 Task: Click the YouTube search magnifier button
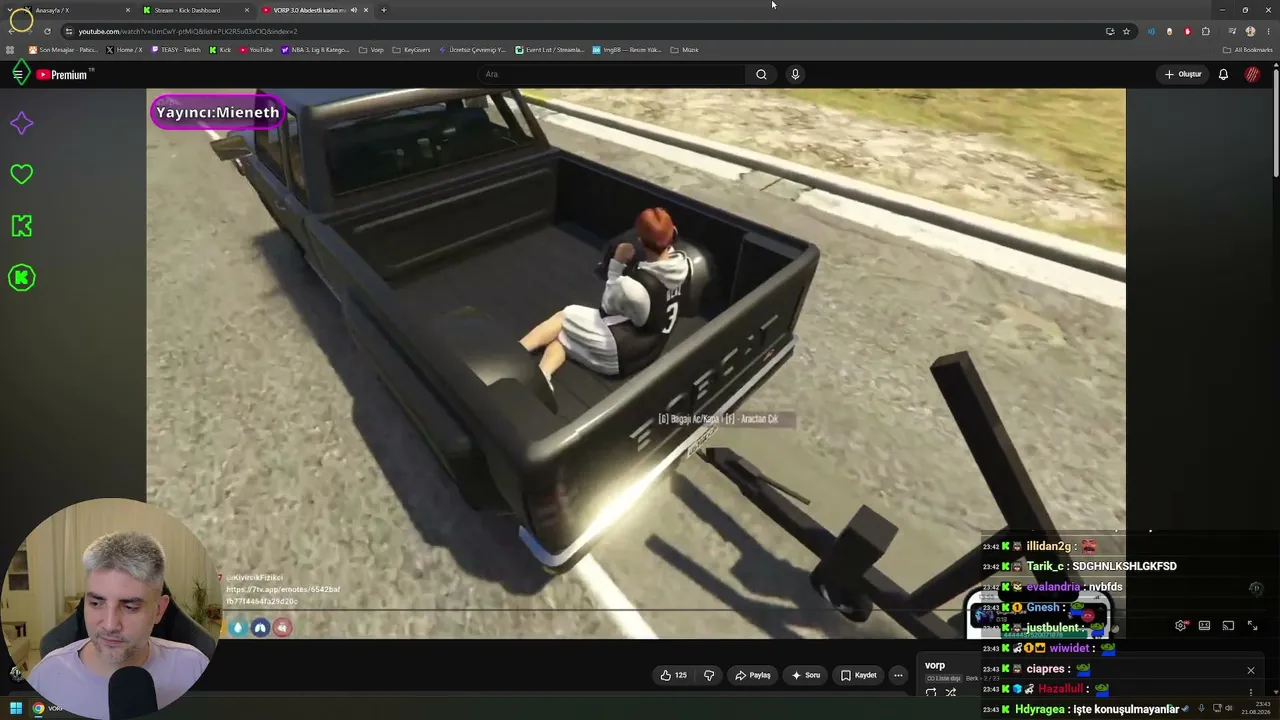click(x=761, y=74)
